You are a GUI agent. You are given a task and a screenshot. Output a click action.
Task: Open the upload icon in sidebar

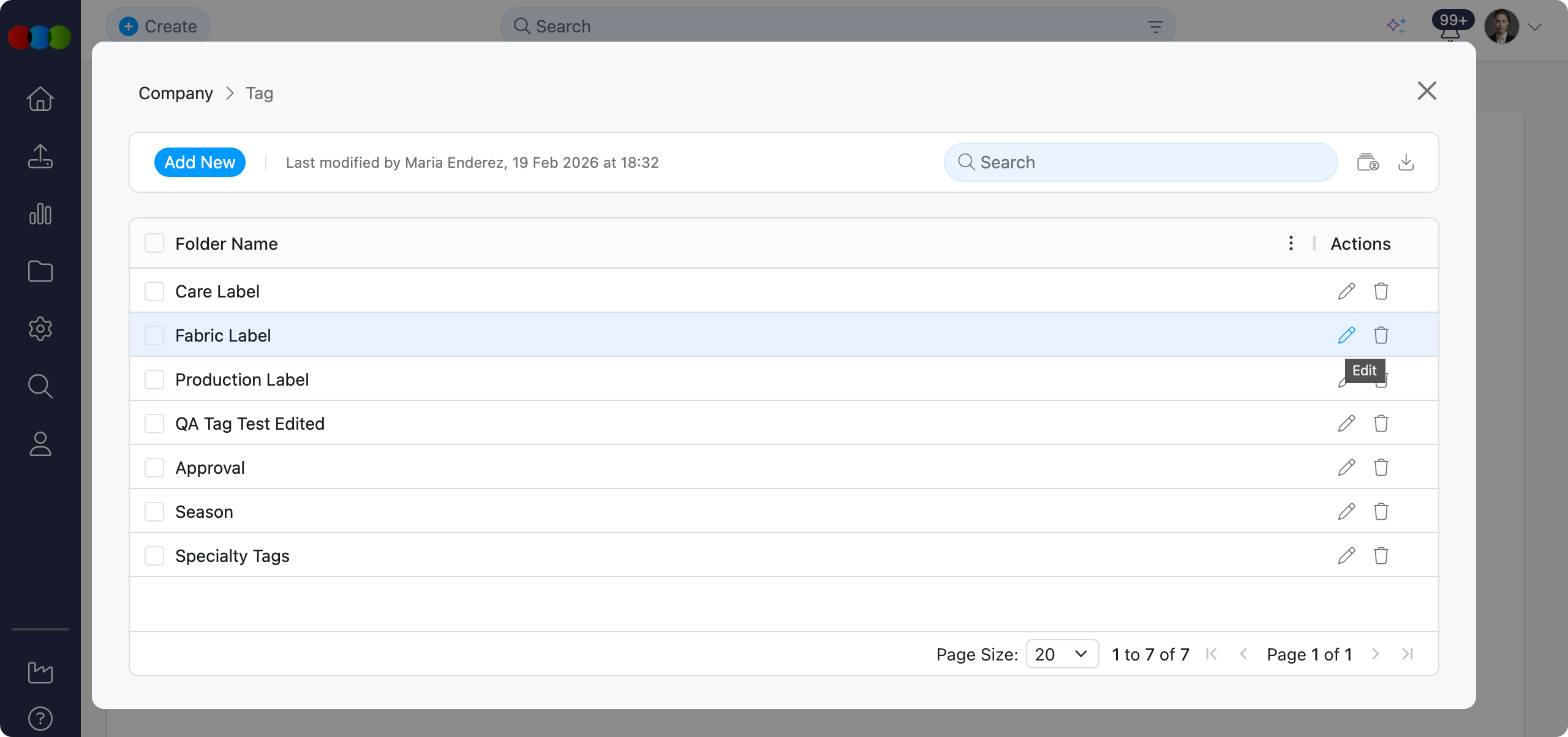point(40,156)
